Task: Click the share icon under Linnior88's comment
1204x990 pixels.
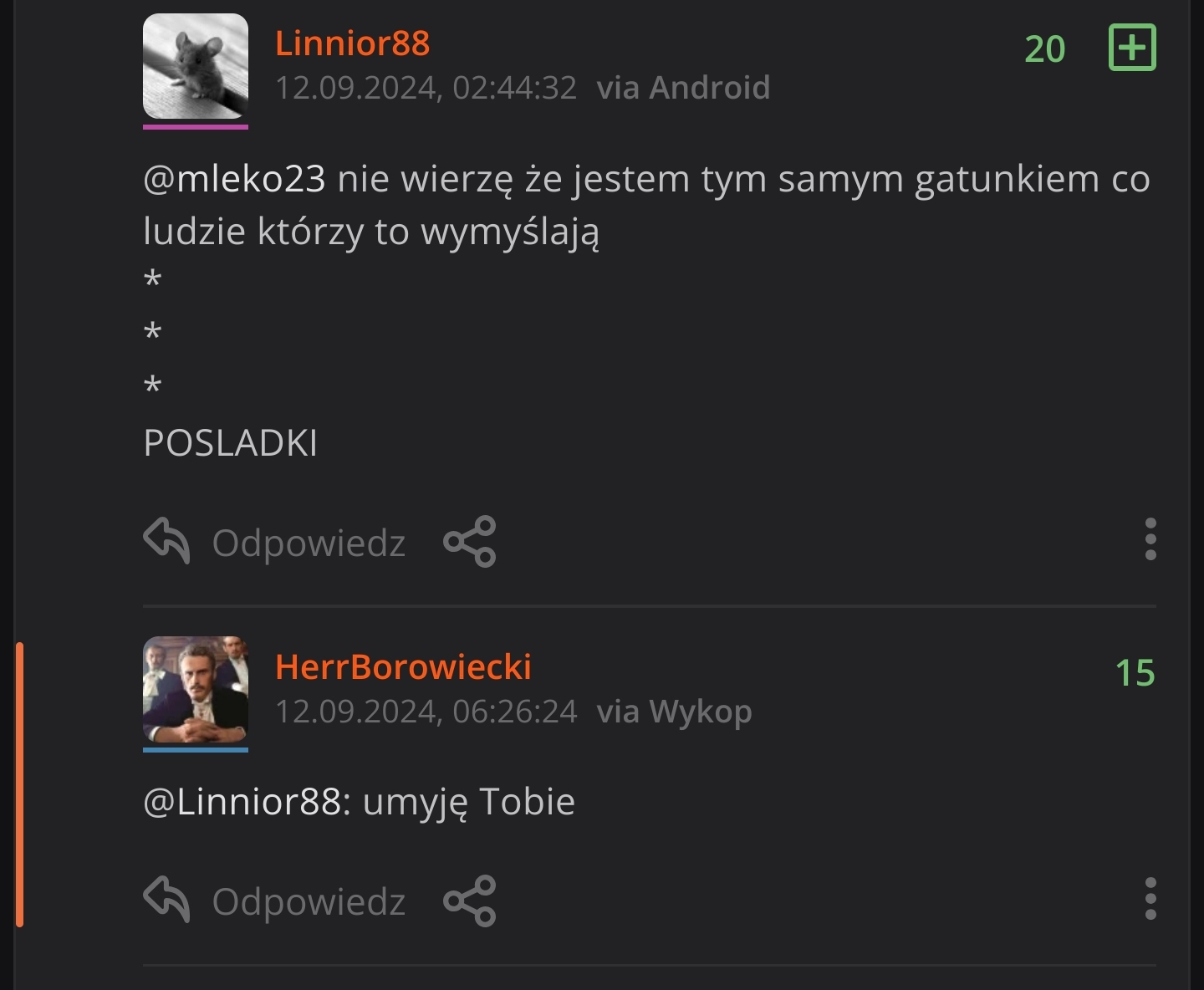Action: 470,542
